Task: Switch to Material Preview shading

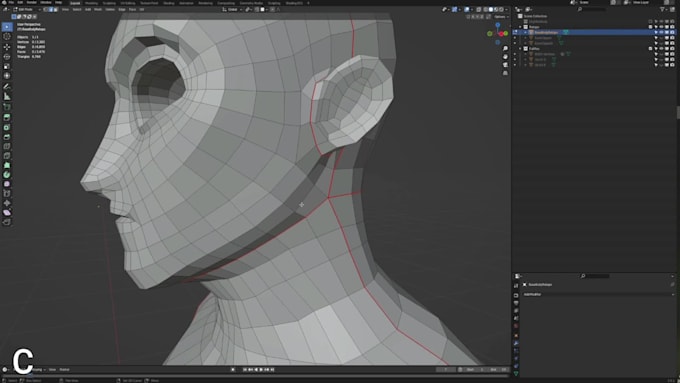Action: coord(496,9)
